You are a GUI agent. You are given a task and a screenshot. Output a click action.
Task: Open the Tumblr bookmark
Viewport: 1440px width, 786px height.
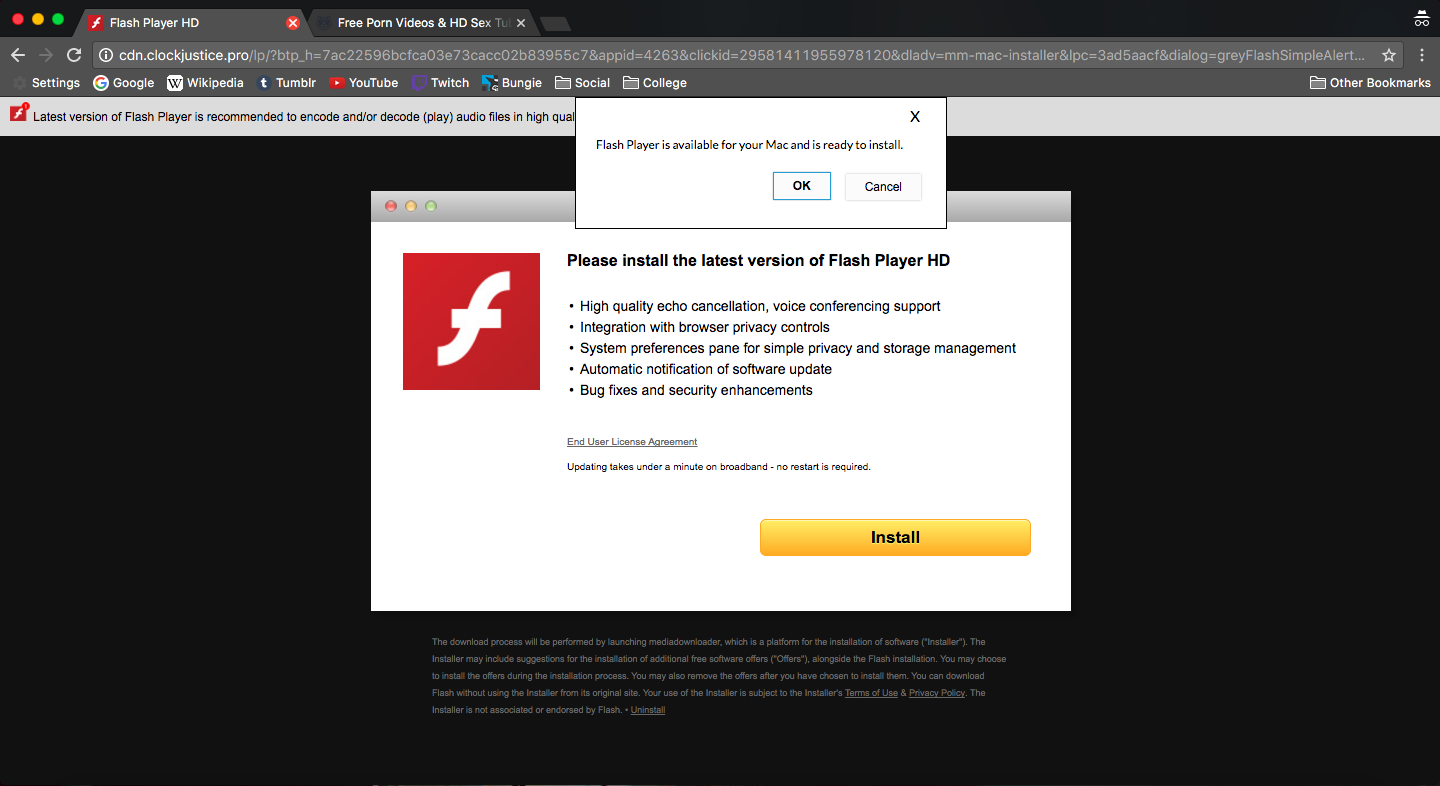coord(286,83)
